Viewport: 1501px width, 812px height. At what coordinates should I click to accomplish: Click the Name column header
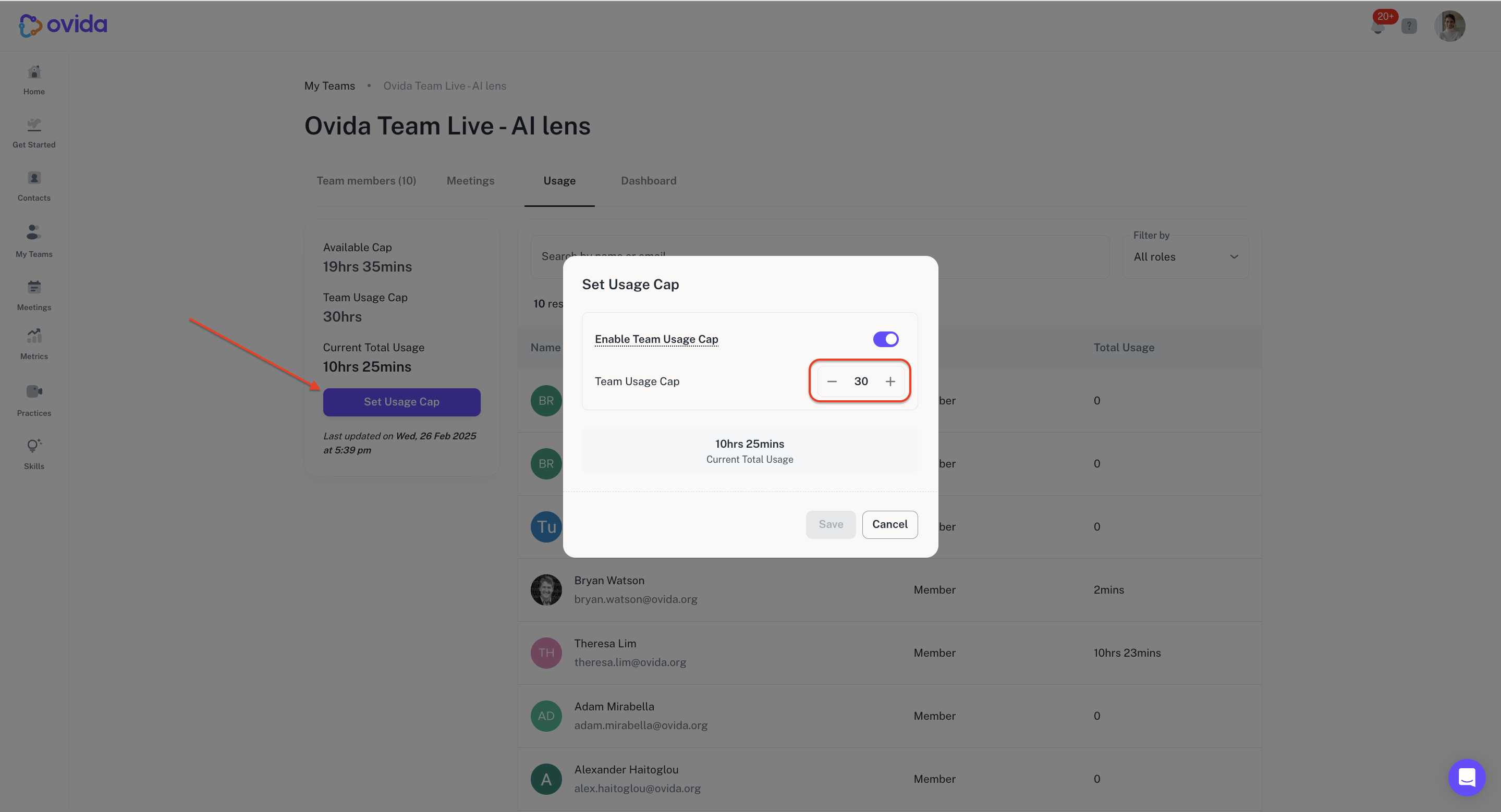(x=545, y=347)
